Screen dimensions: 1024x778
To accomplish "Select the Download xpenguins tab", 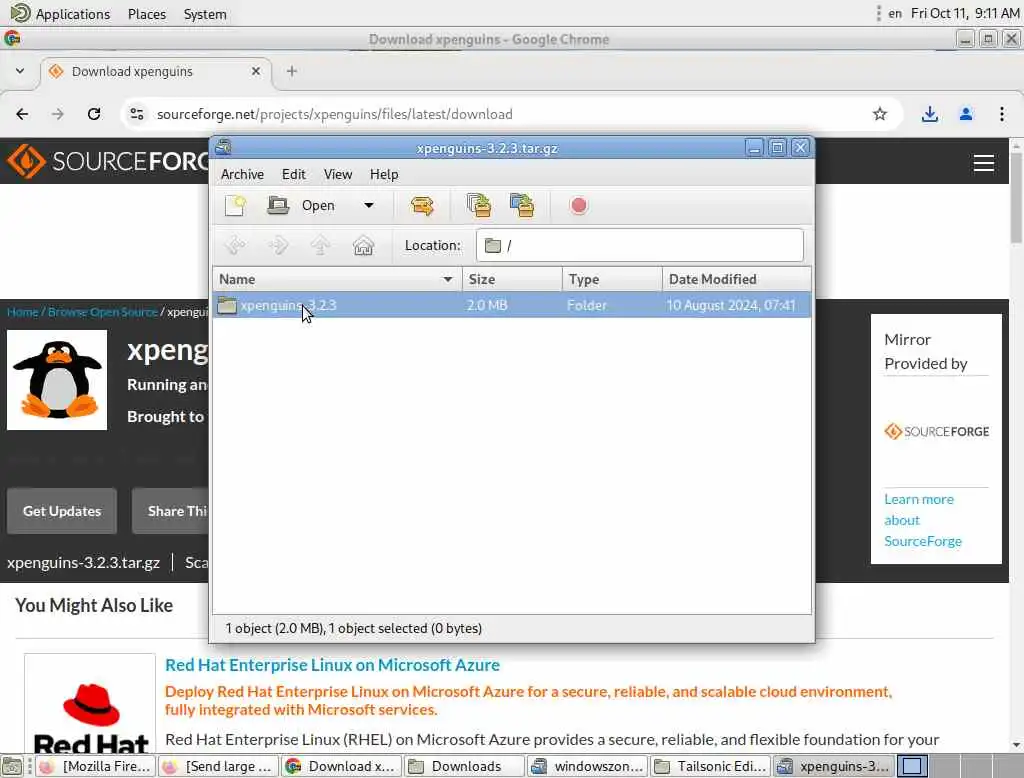I will coord(155,71).
